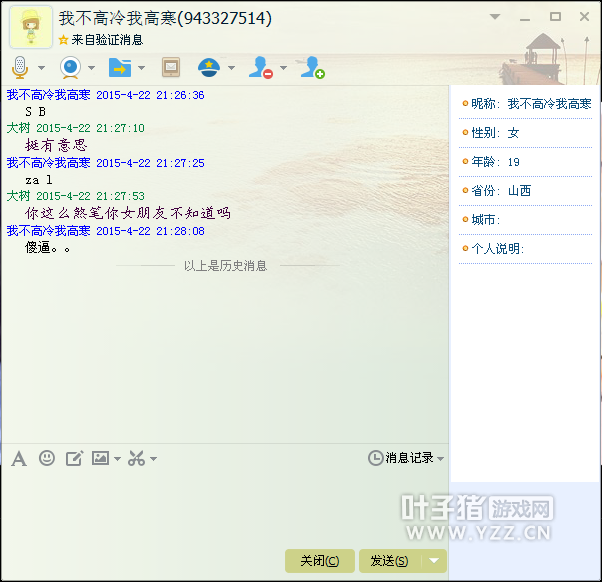Open the font settings 'A' icon
The image size is (602, 582).
(x=19, y=458)
